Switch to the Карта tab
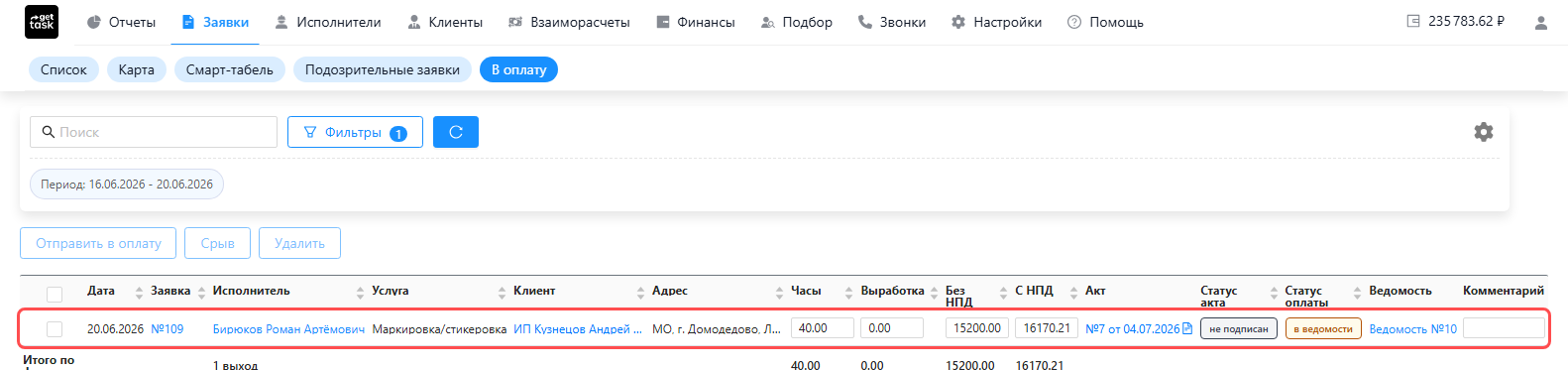 click(x=137, y=69)
